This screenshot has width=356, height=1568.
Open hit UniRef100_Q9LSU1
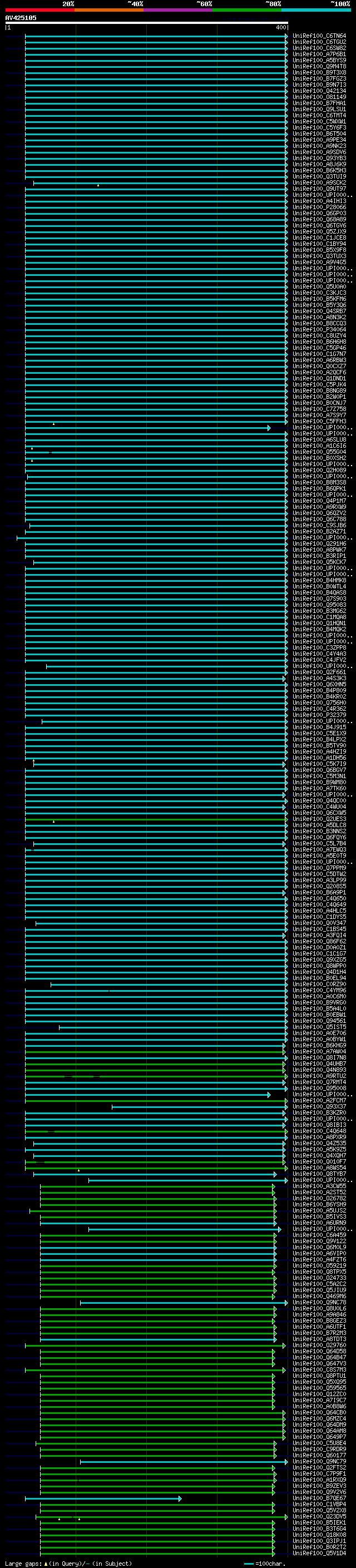tap(319, 110)
